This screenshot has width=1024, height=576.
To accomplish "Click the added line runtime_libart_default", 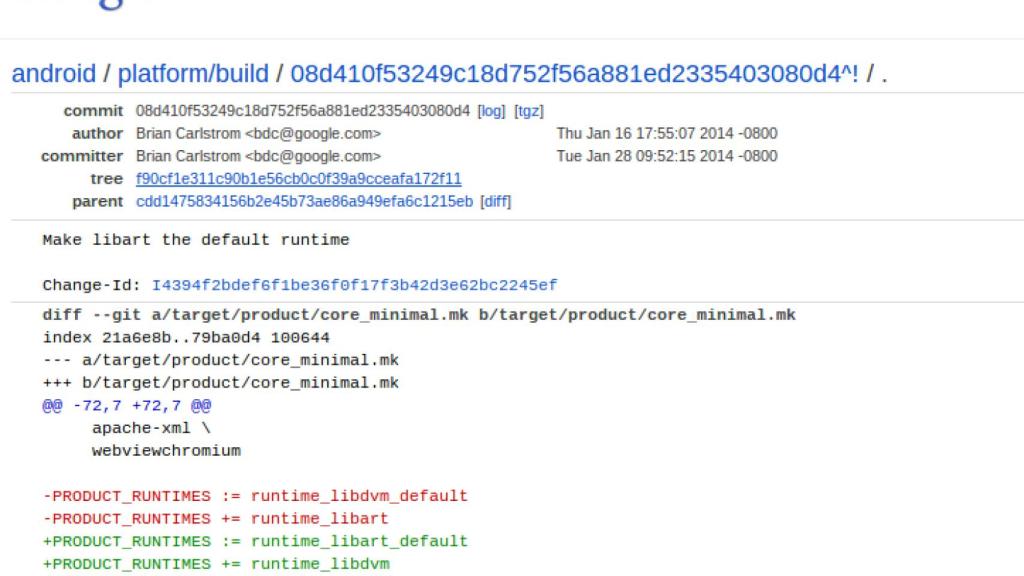I will point(255,541).
